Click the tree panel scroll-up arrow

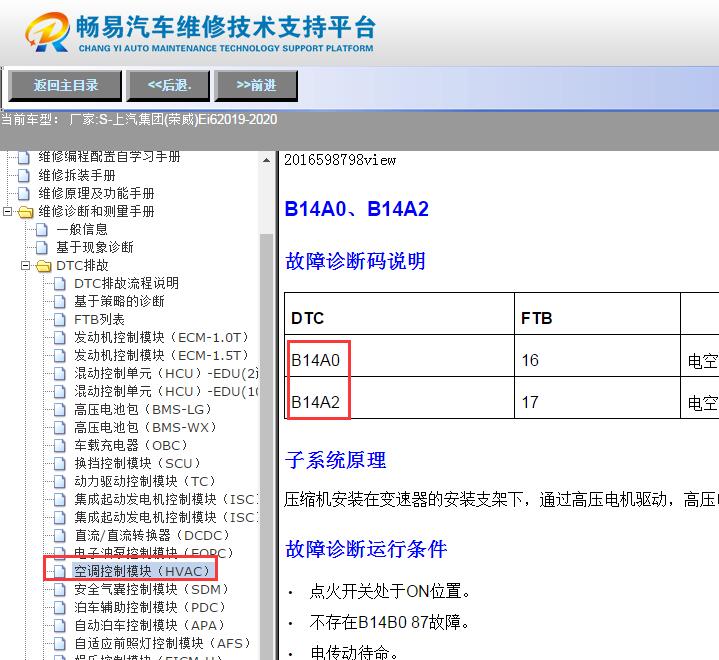coord(266,160)
